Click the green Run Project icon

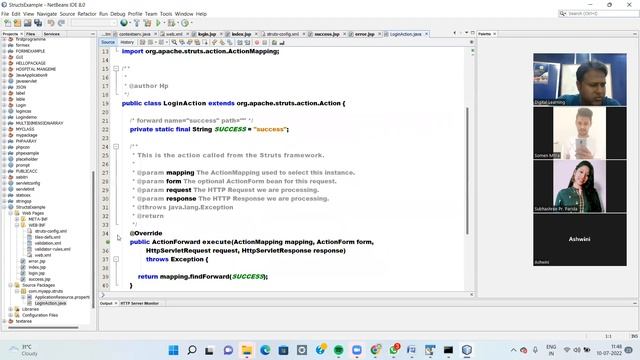[158, 23]
